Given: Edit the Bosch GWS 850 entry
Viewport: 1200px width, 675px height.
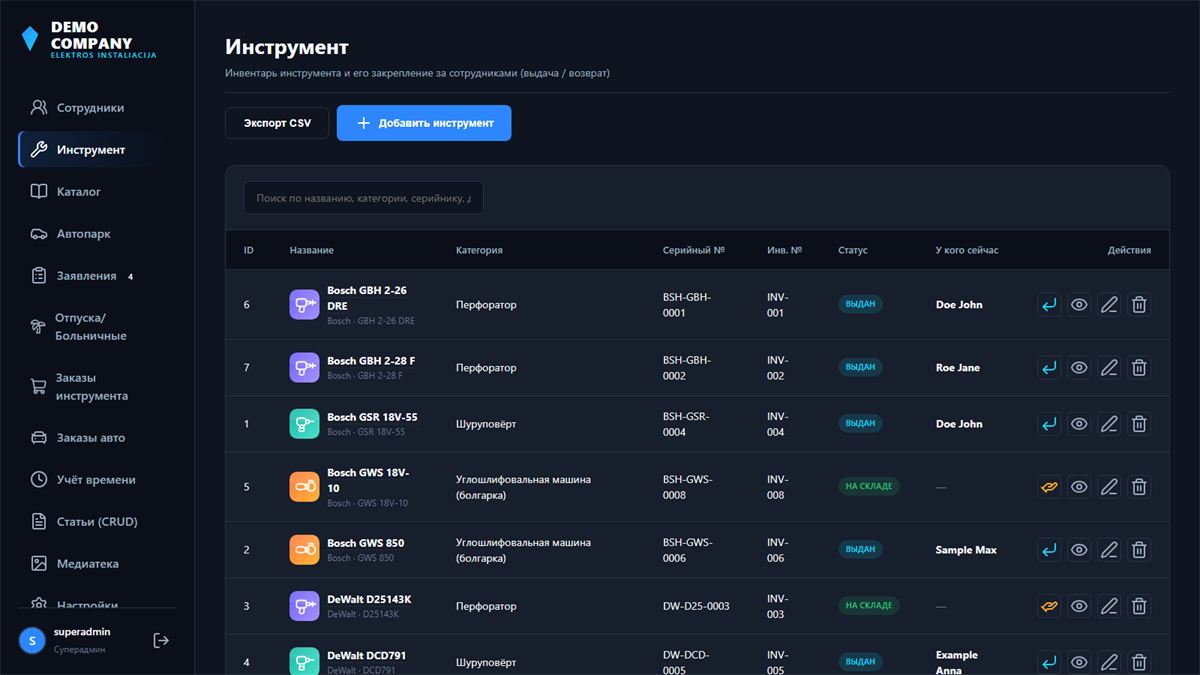Looking at the screenshot, I should click(x=1109, y=550).
